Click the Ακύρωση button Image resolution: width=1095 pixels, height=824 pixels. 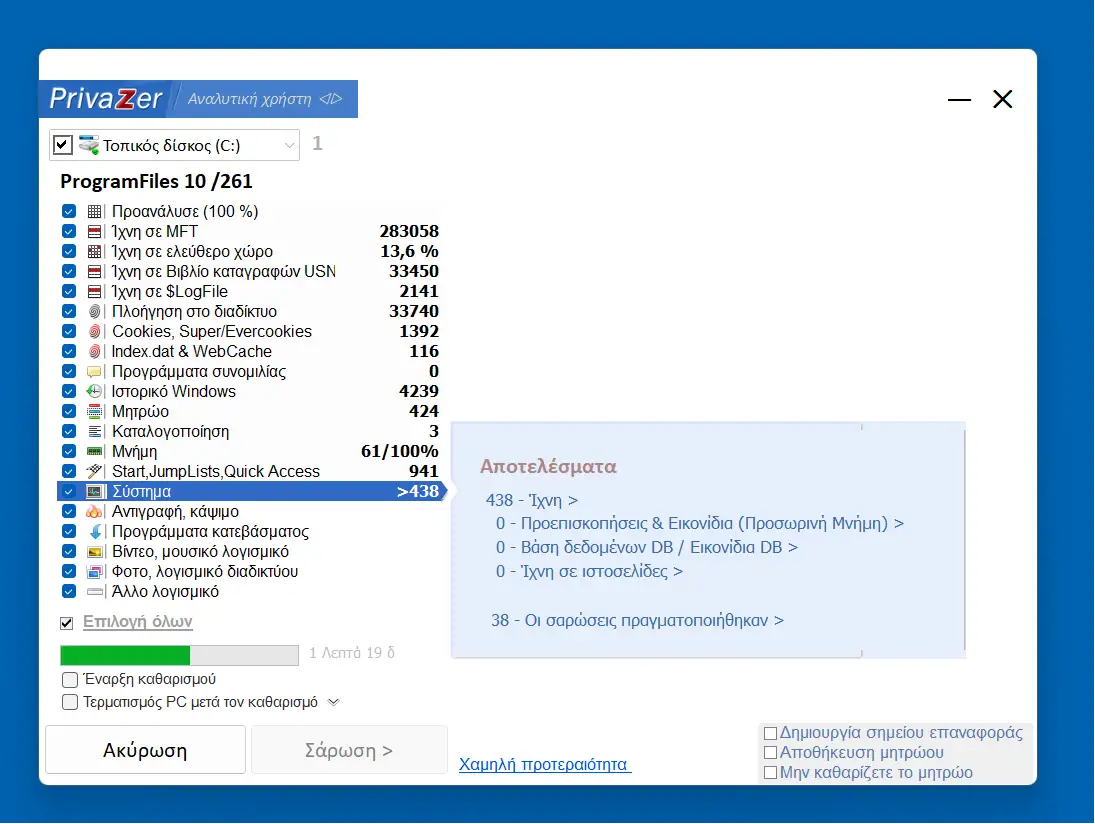(145, 750)
